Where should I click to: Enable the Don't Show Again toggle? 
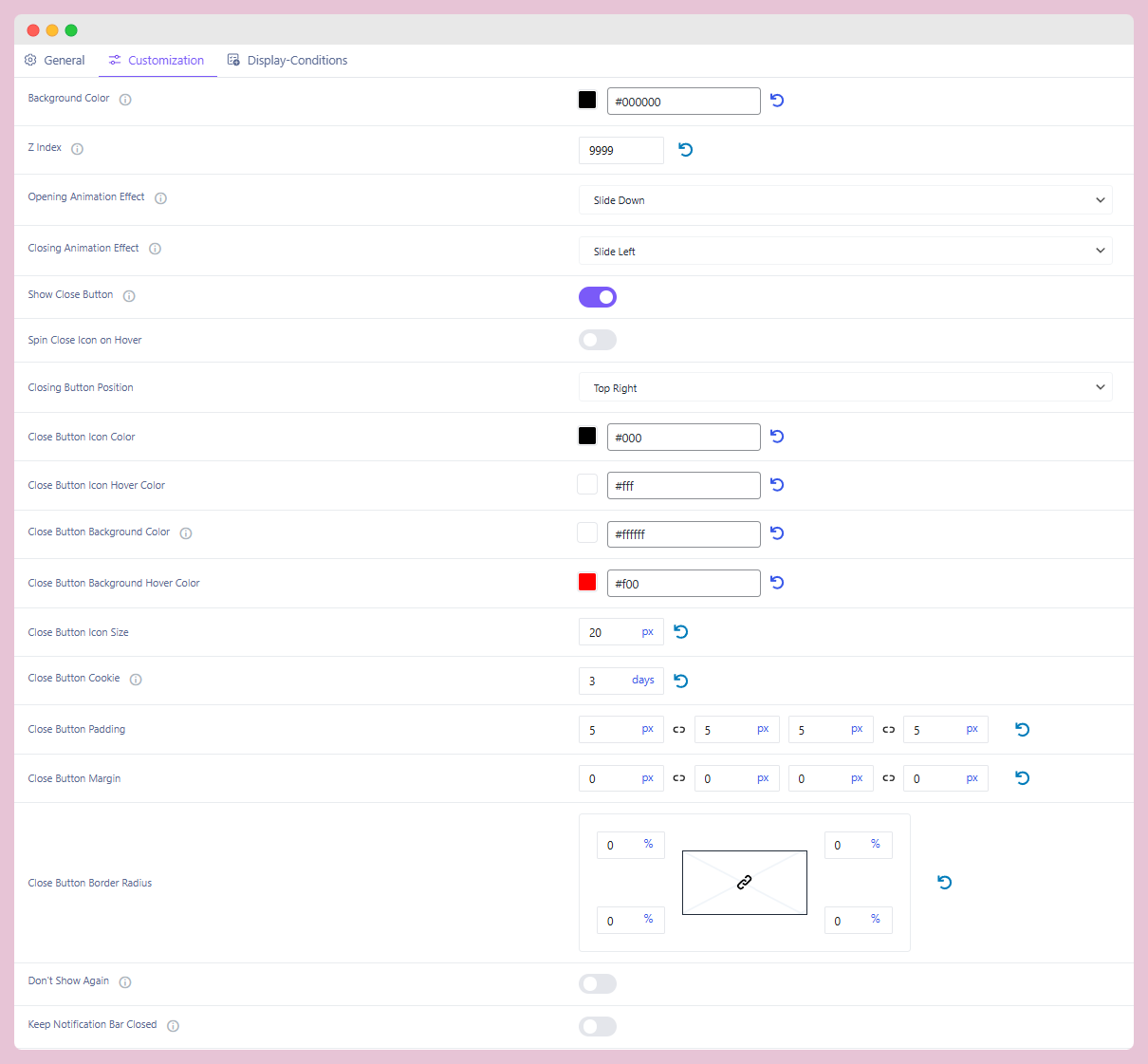click(x=598, y=984)
